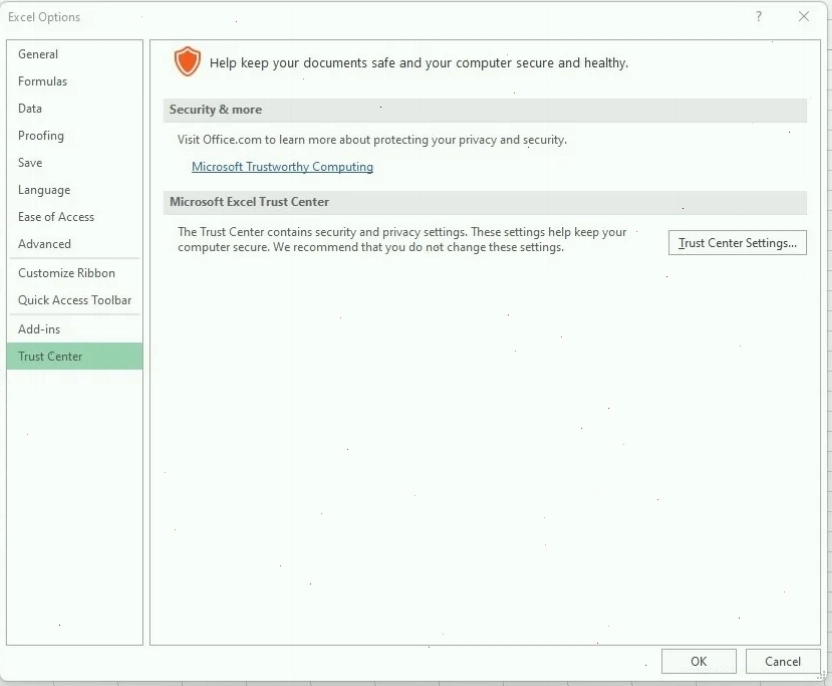Open Quick Access Toolbar options
Screen dimensions: 832x686
[74, 300]
